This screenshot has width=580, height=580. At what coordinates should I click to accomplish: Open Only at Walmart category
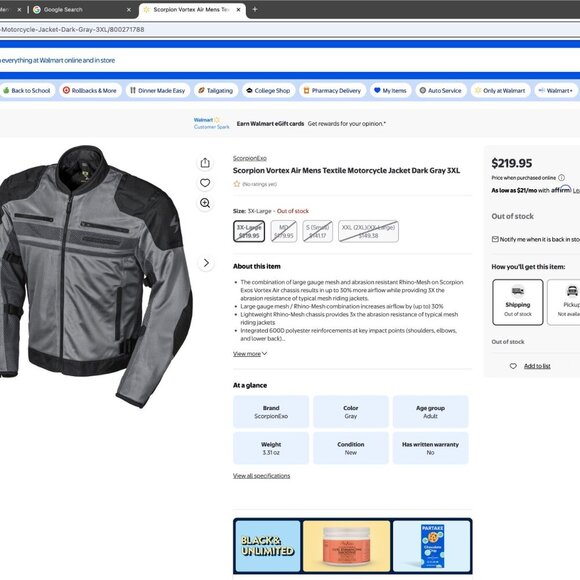click(500, 90)
